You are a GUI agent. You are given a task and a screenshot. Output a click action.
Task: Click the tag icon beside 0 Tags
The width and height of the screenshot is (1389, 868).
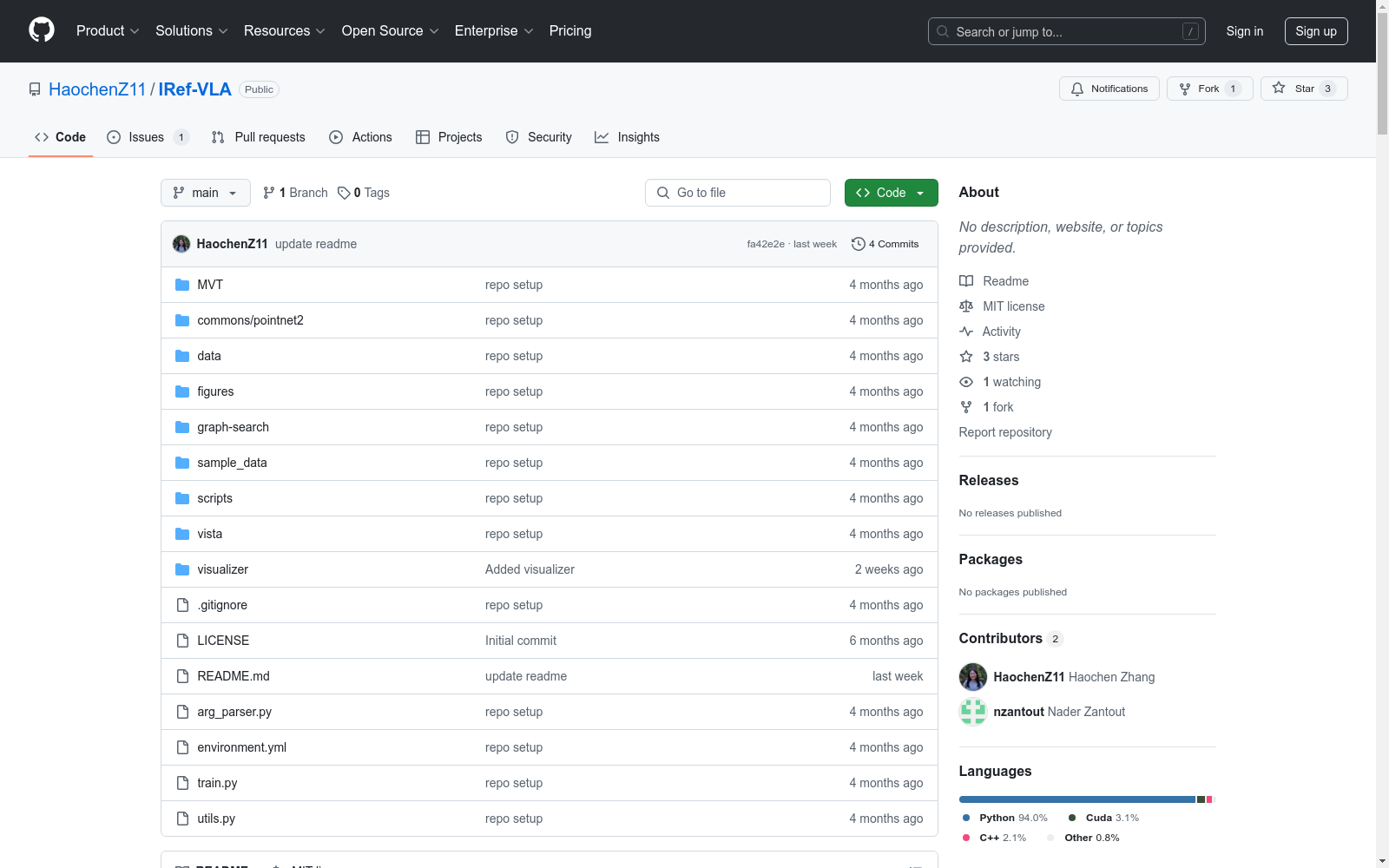pos(344,193)
